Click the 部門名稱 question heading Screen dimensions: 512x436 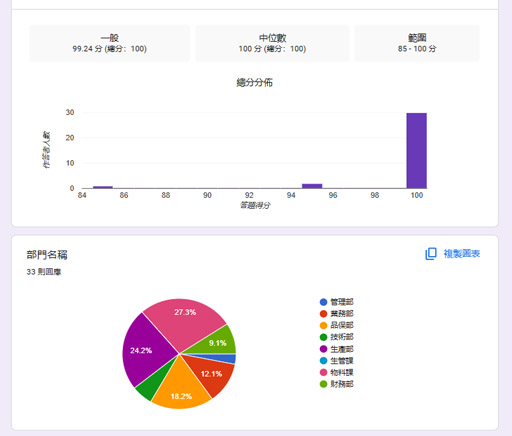point(47,255)
